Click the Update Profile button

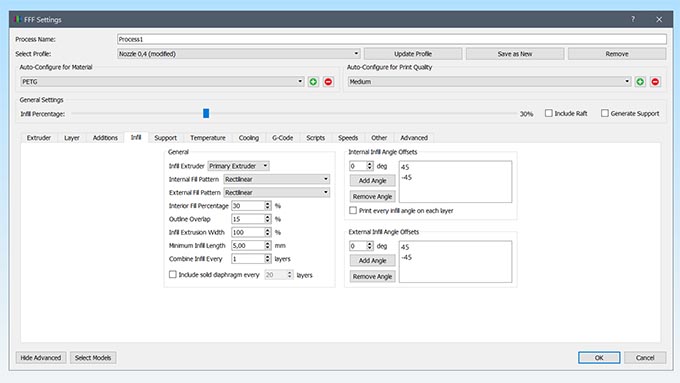click(413, 54)
